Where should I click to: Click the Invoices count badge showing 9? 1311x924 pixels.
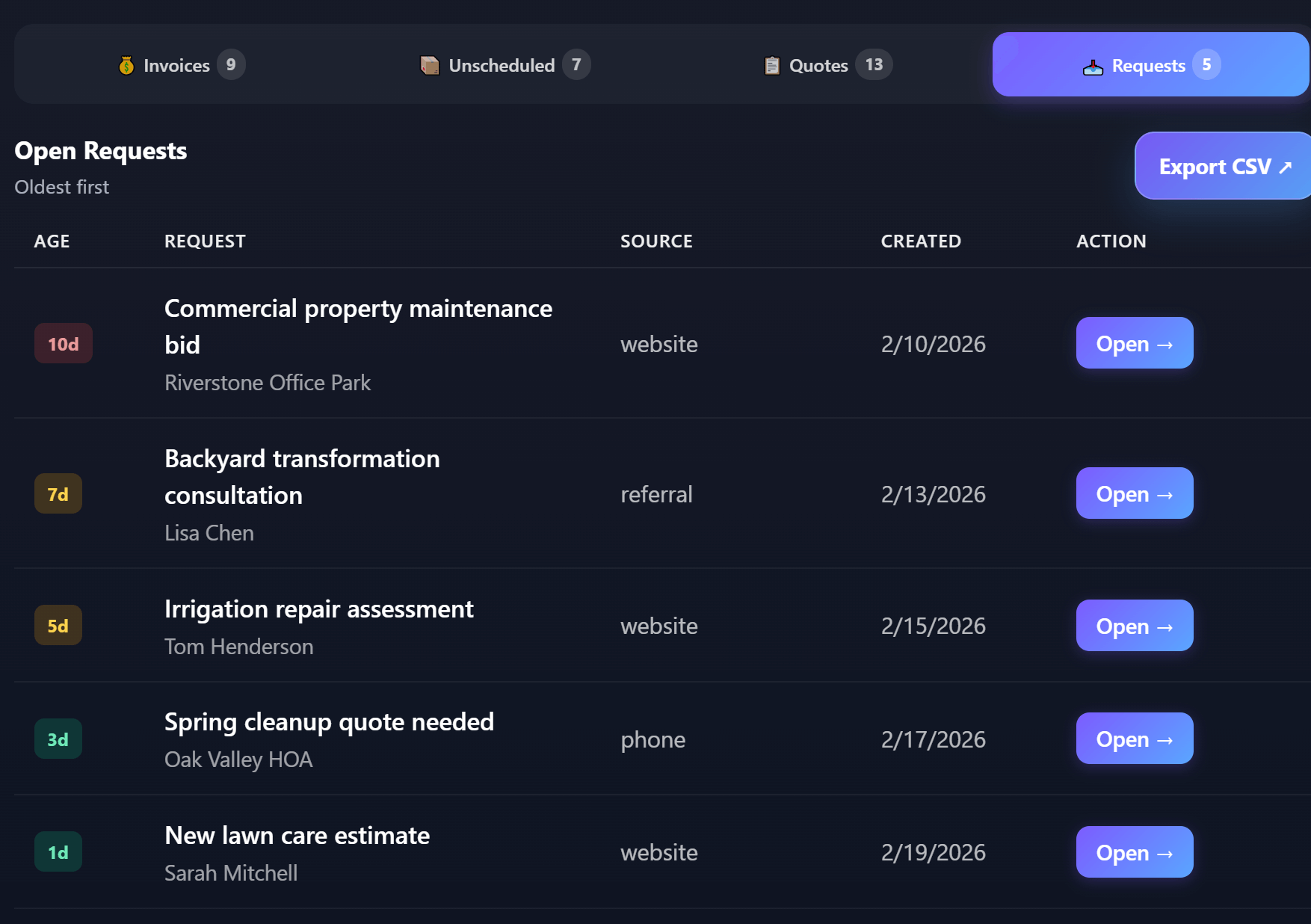[x=231, y=65]
